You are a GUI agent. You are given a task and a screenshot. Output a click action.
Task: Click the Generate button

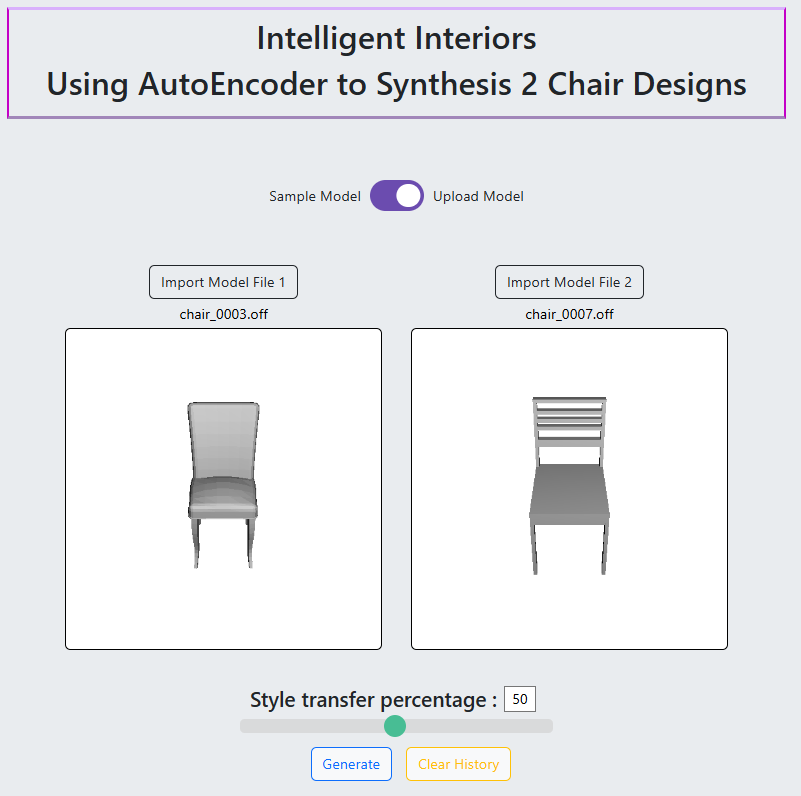tap(351, 764)
